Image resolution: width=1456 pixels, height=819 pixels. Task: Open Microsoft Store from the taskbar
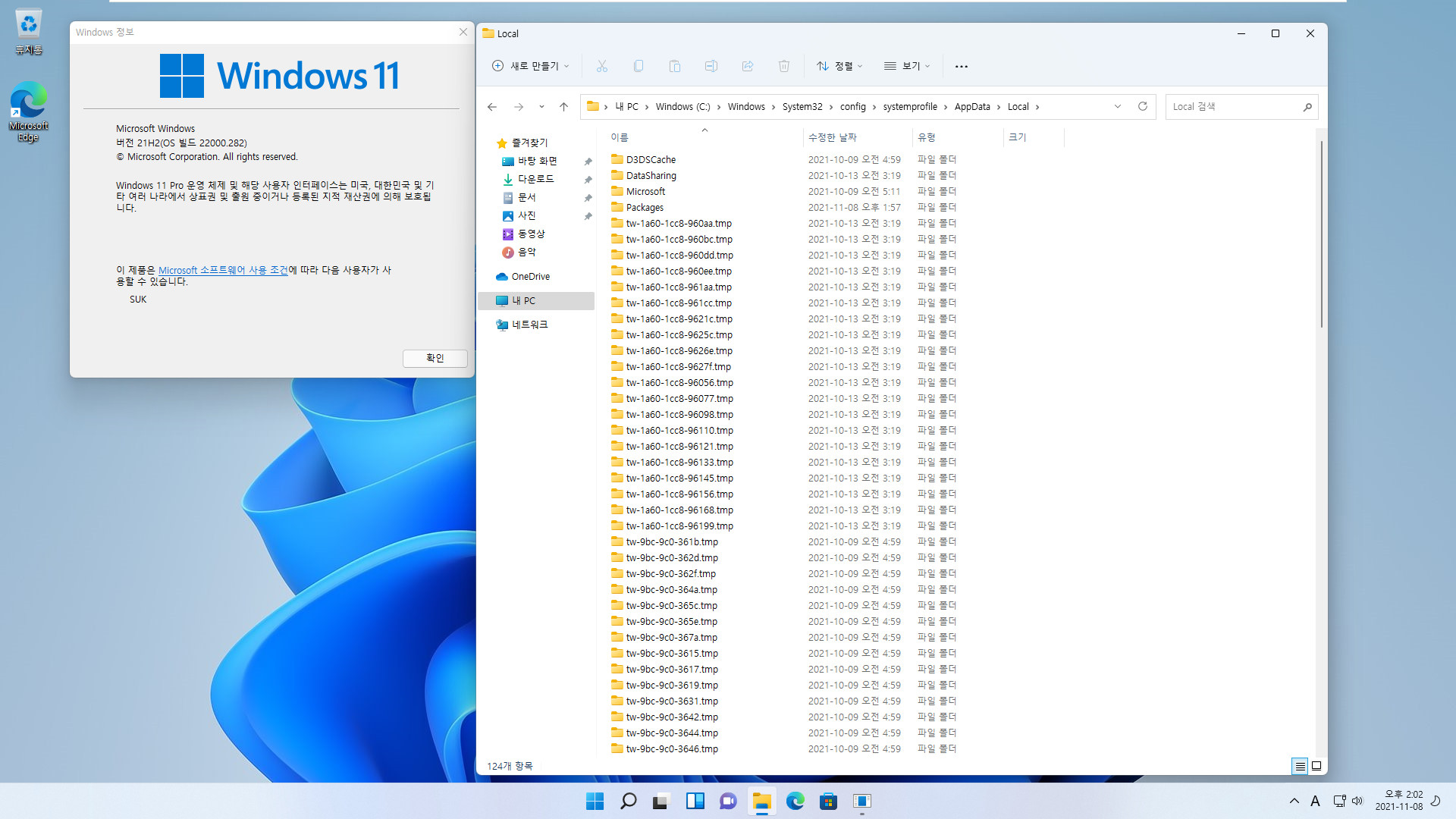point(829,801)
